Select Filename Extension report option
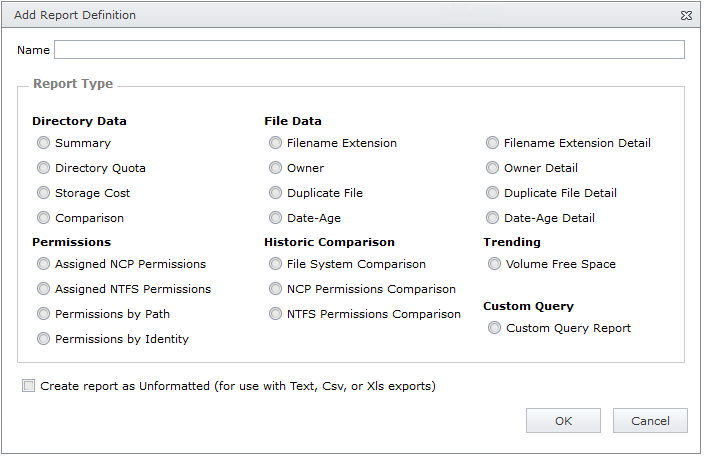Image resolution: width=704 pixels, height=456 pixels. (x=275, y=143)
